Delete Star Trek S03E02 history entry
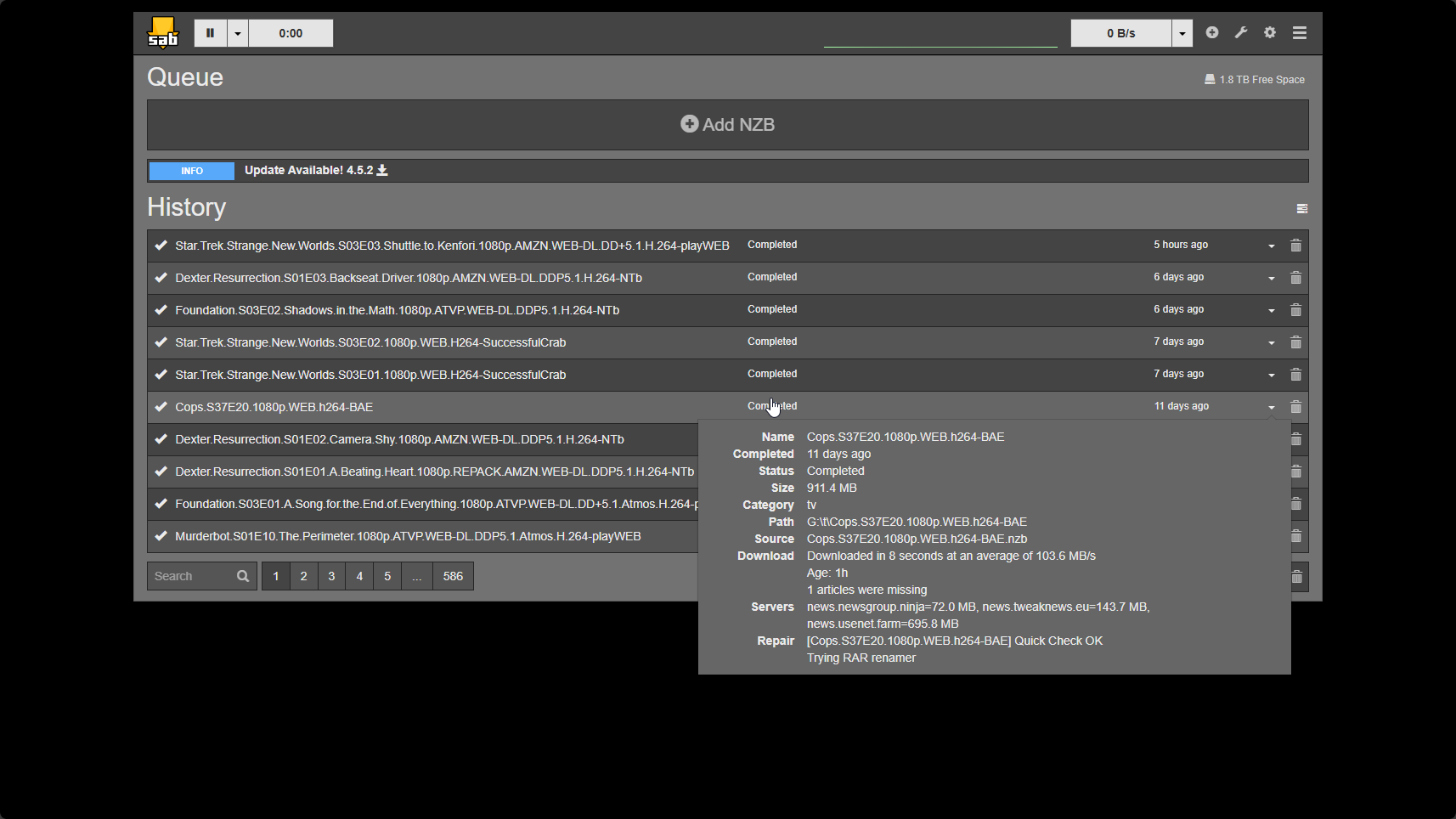The width and height of the screenshot is (1456, 819). tap(1295, 342)
